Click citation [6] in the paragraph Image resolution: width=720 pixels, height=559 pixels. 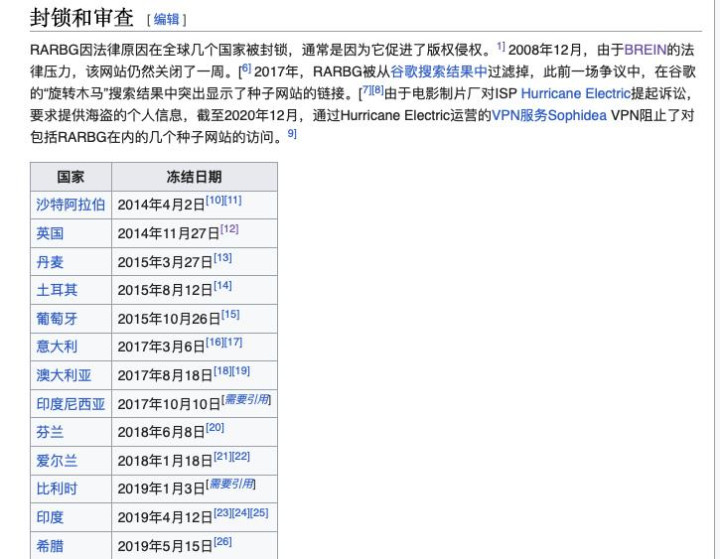tap(246, 68)
